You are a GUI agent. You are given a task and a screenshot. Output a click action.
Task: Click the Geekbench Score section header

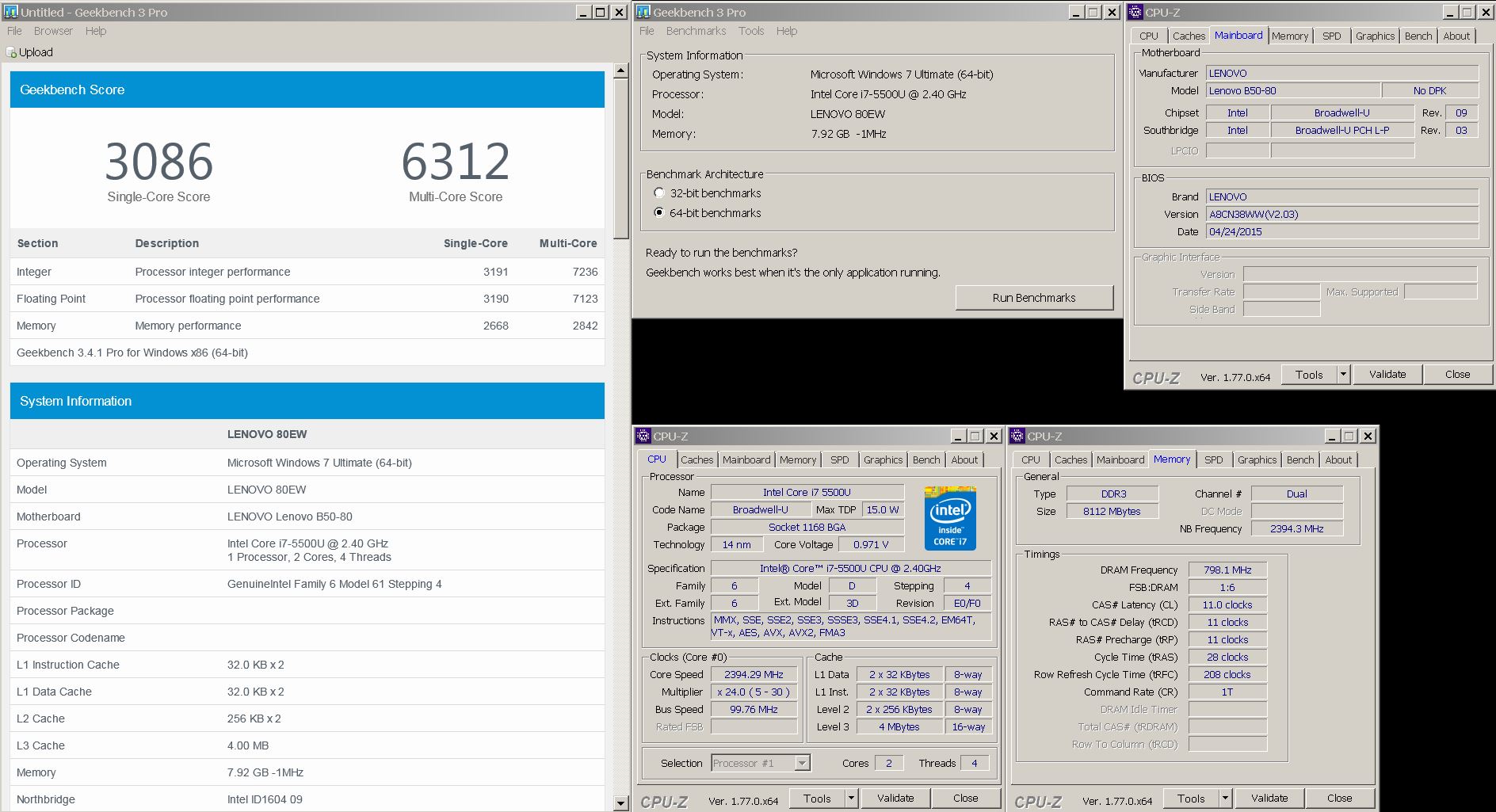[307, 90]
